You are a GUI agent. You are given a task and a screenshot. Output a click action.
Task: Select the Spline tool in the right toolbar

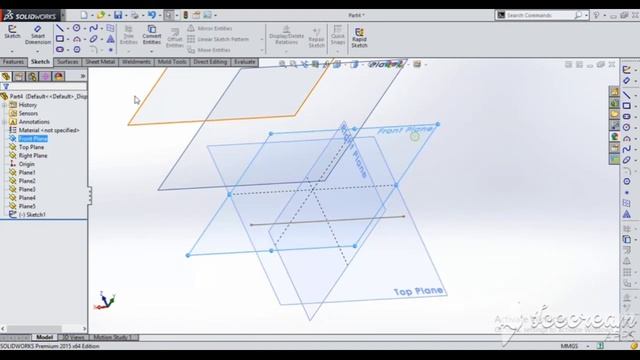627,149
